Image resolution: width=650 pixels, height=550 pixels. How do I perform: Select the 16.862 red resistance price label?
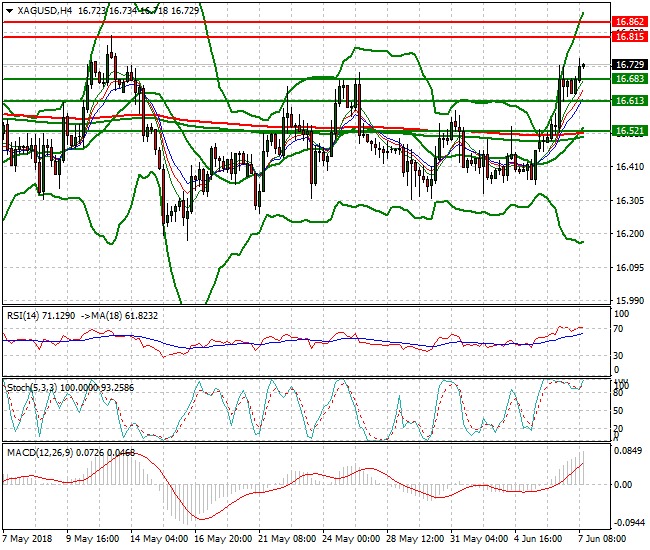tap(629, 21)
